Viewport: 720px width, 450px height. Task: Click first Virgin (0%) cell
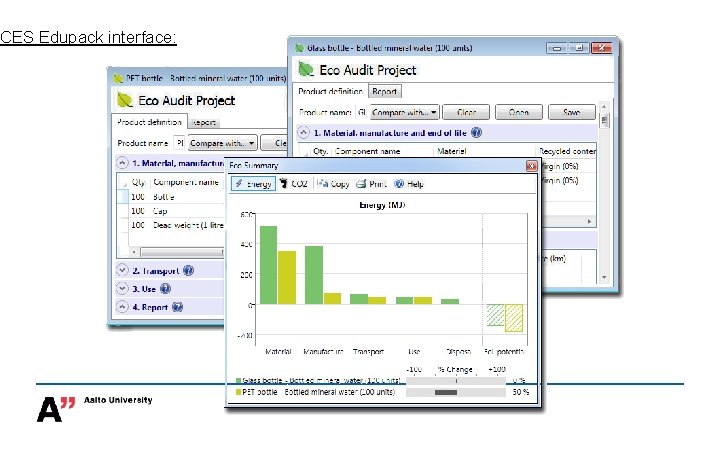coord(559,166)
